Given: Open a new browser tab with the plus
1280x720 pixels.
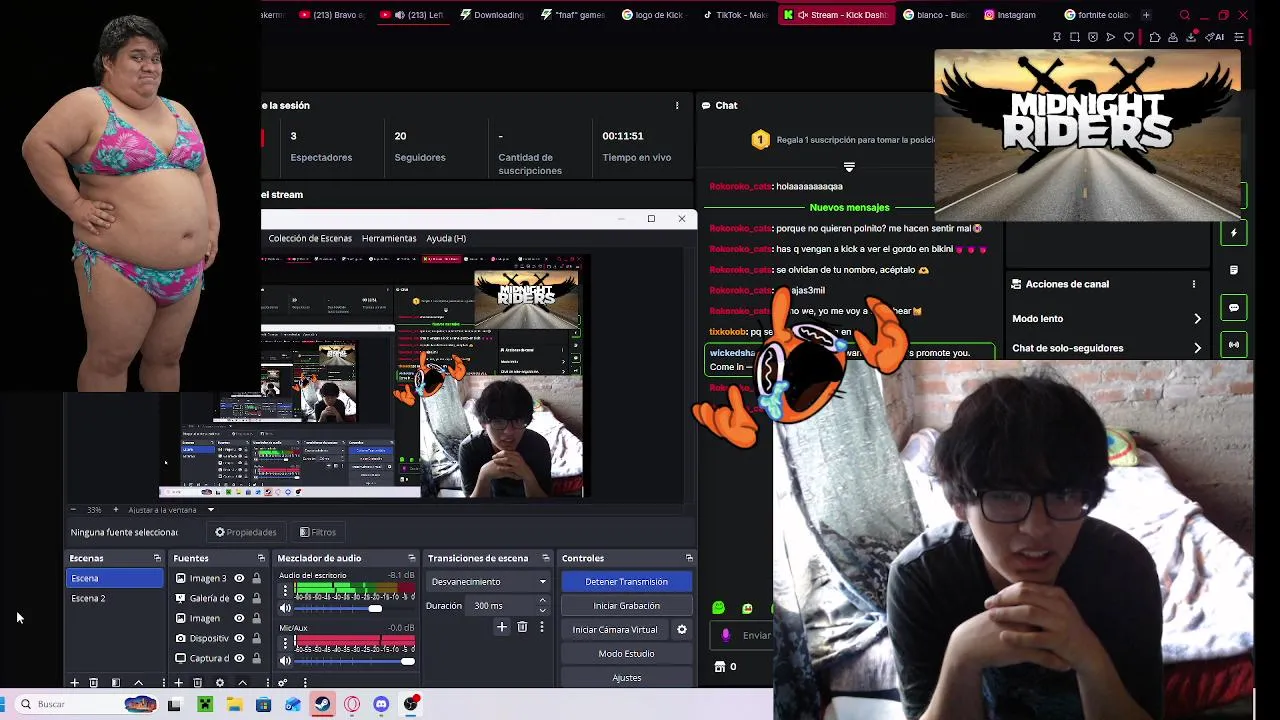Looking at the screenshot, I should point(1146,15).
